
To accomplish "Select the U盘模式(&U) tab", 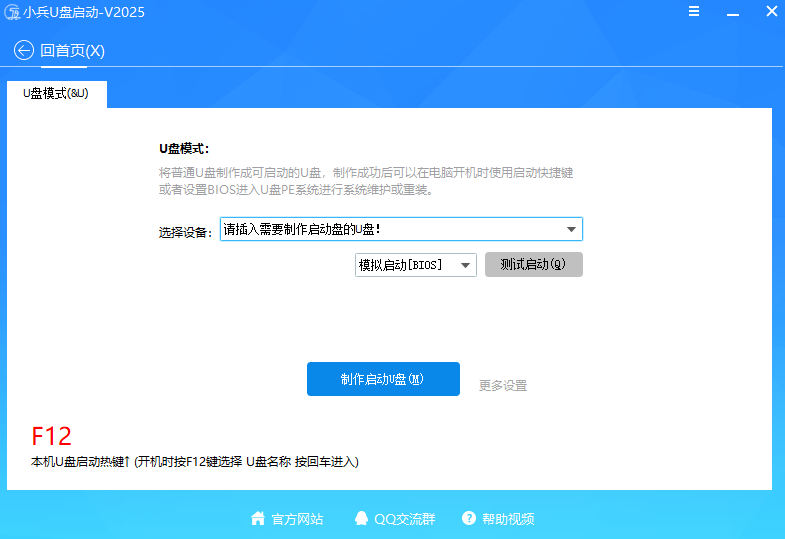I will (x=57, y=94).
